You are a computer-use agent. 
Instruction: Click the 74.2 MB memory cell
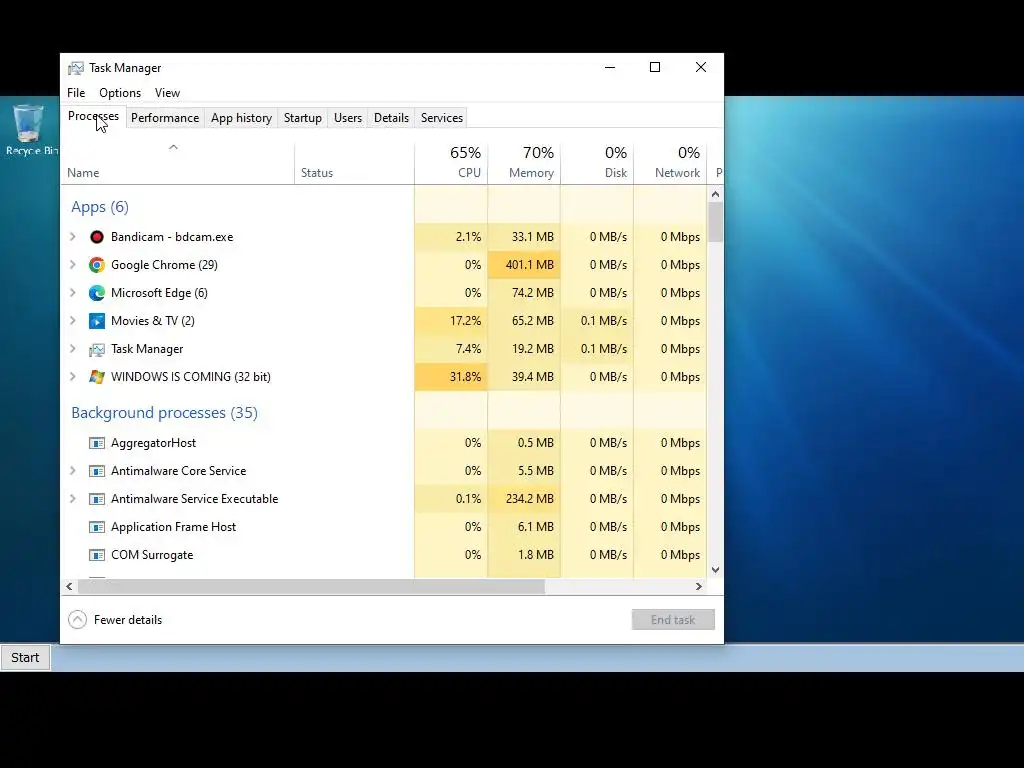(x=524, y=293)
